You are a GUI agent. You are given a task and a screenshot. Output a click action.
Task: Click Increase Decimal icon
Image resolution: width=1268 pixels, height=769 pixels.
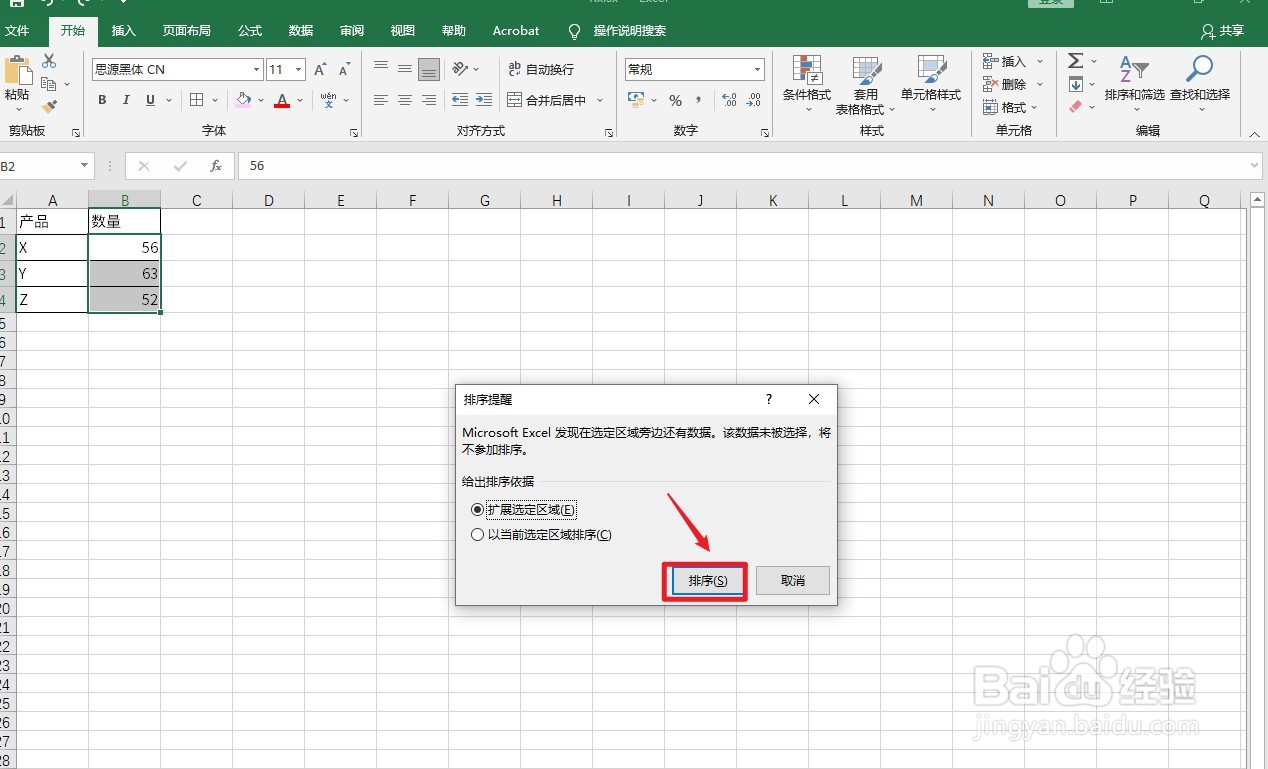coord(729,100)
